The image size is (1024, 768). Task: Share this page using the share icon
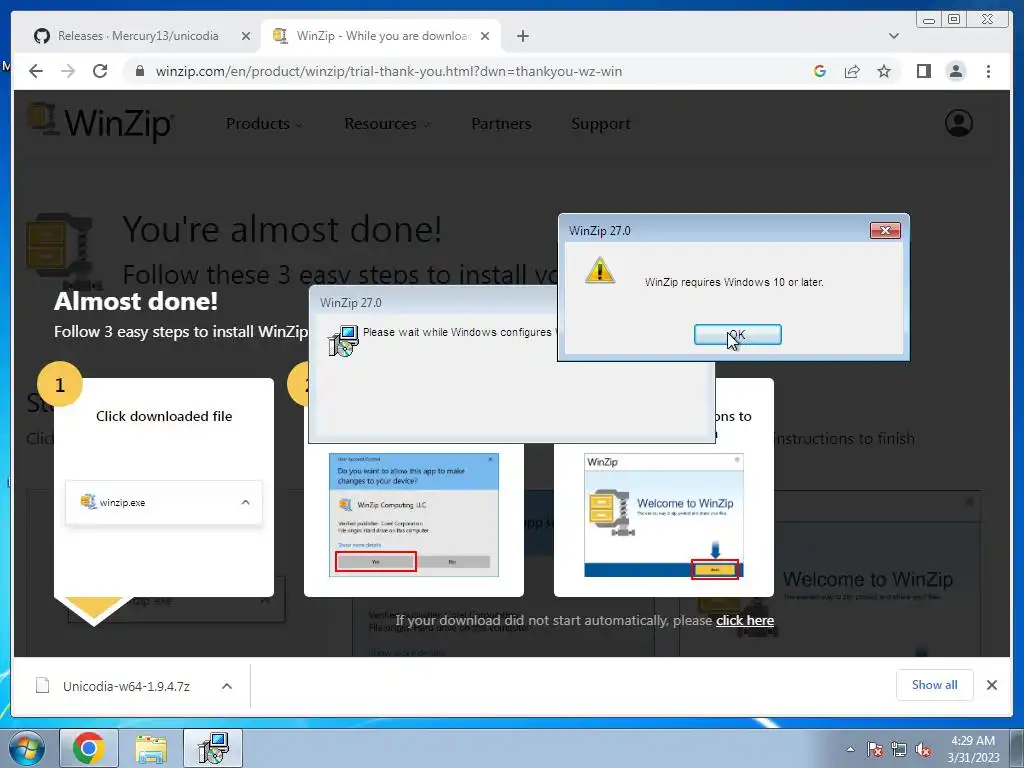coord(852,71)
